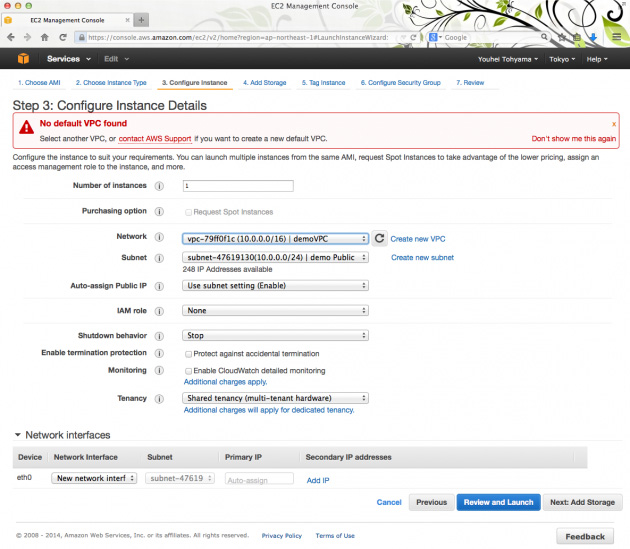Image resolution: width=630 pixels, height=549 pixels.
Task: Close the EC2 Management Console tab
Action: pyautogui.click(x=127, y=20)
